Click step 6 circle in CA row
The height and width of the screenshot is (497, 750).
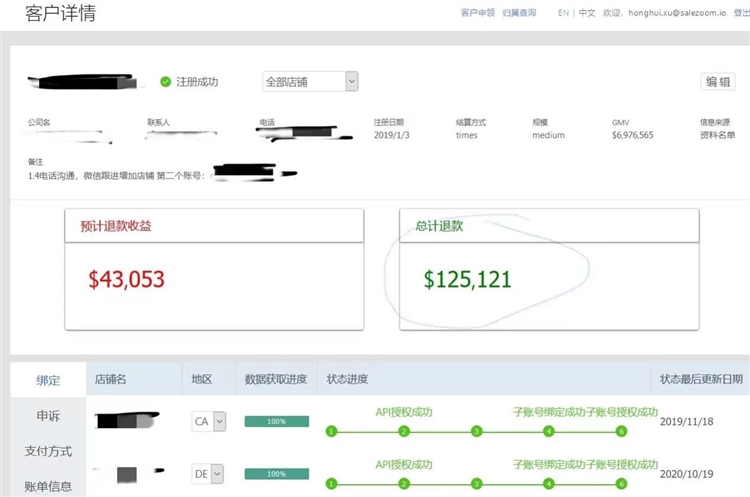[x=621, y=431]
